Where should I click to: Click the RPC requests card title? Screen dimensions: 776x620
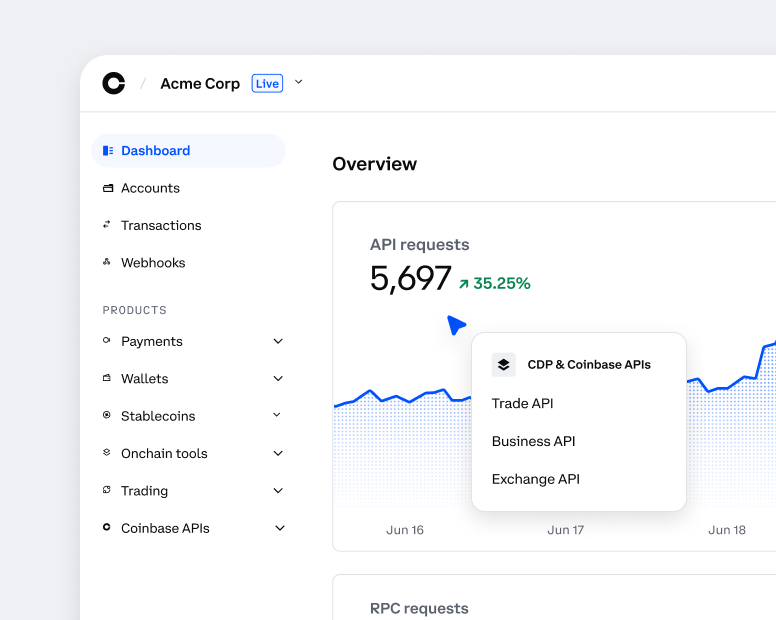419,609
